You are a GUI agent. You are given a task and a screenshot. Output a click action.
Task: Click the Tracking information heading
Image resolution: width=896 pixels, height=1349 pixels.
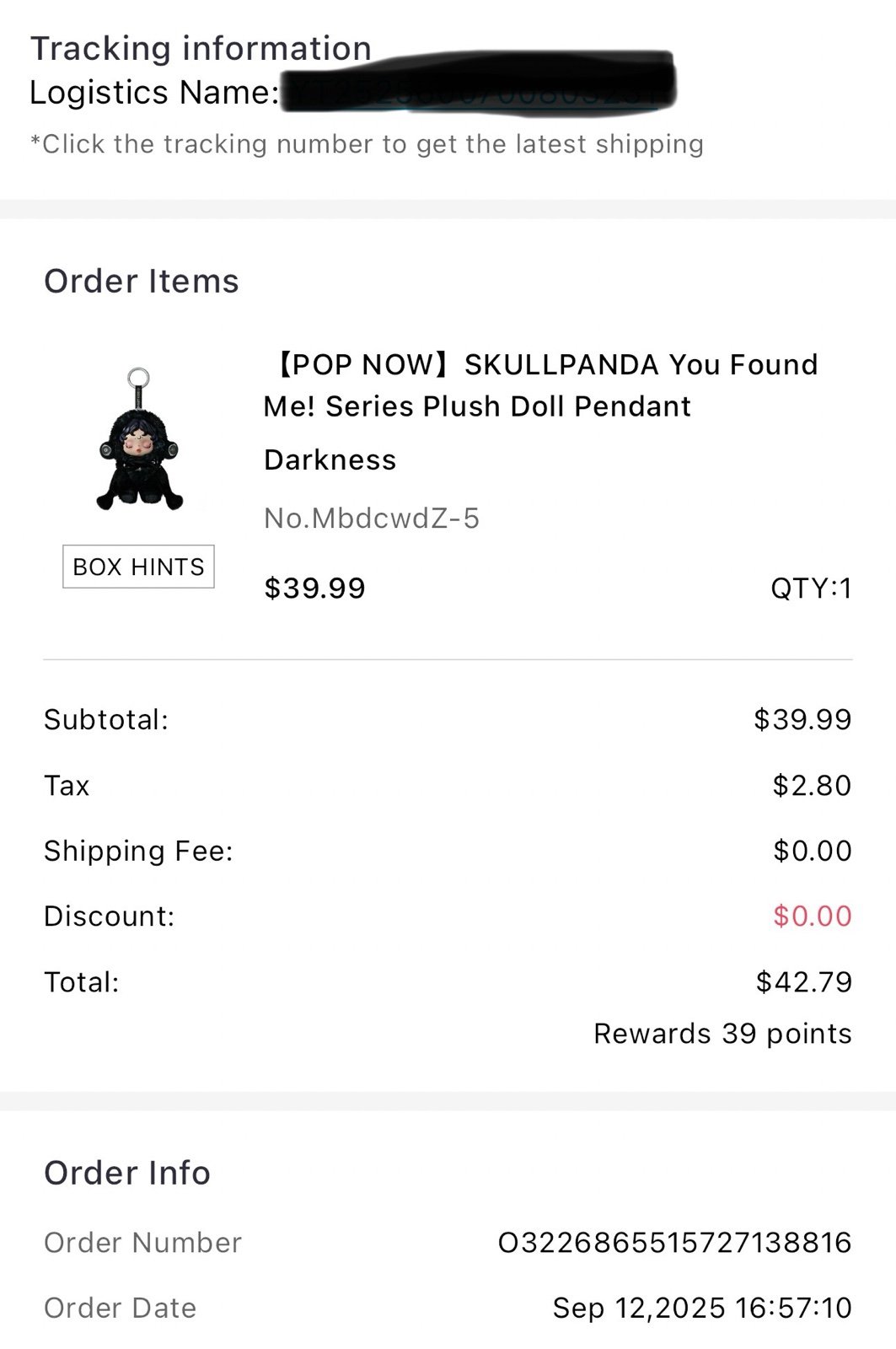tap(201, 49)
